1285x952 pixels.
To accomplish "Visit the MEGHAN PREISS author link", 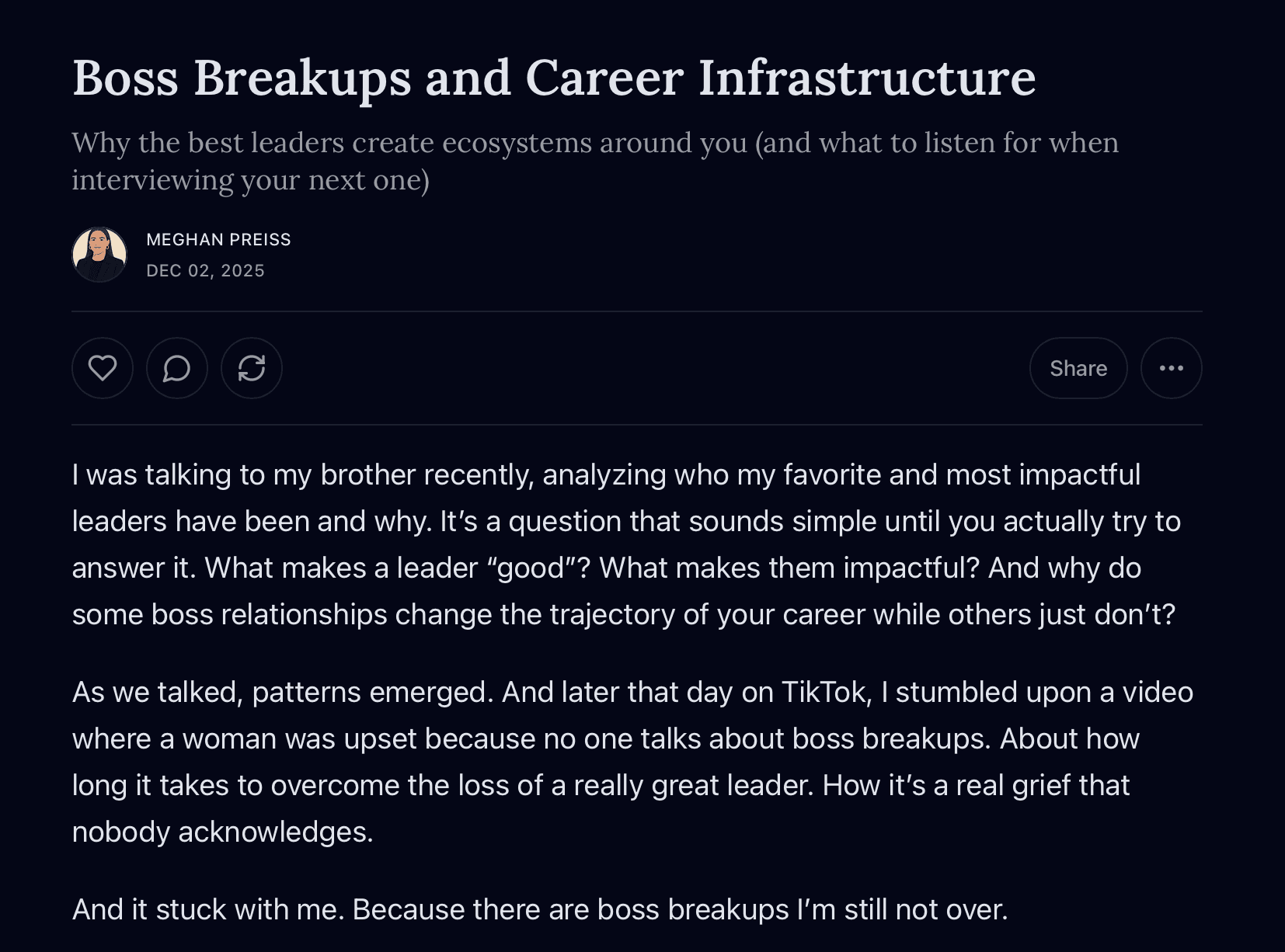I will click(219, 239).
